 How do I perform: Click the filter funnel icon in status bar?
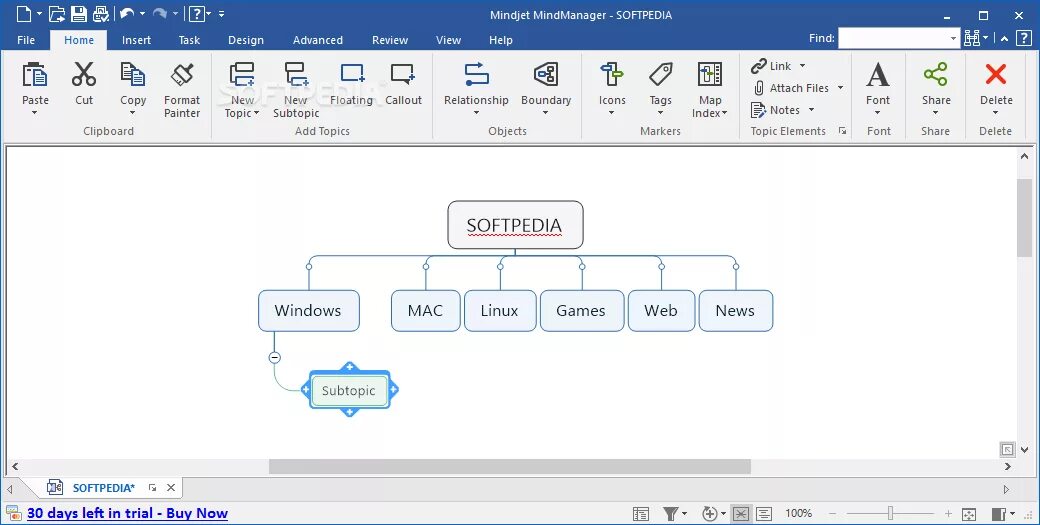[x=671, y=513]
